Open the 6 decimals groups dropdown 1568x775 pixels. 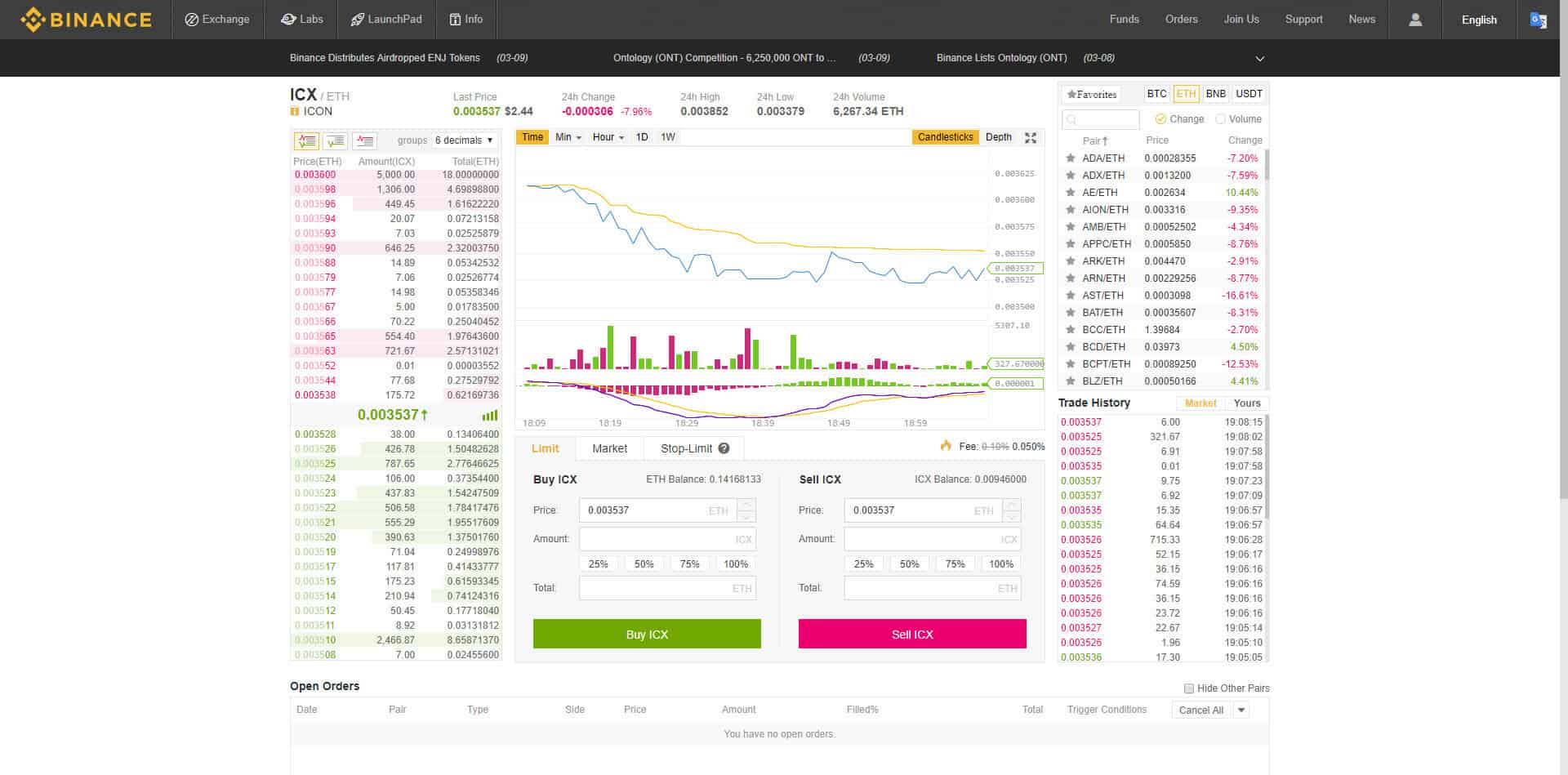[x=465, y=140]
